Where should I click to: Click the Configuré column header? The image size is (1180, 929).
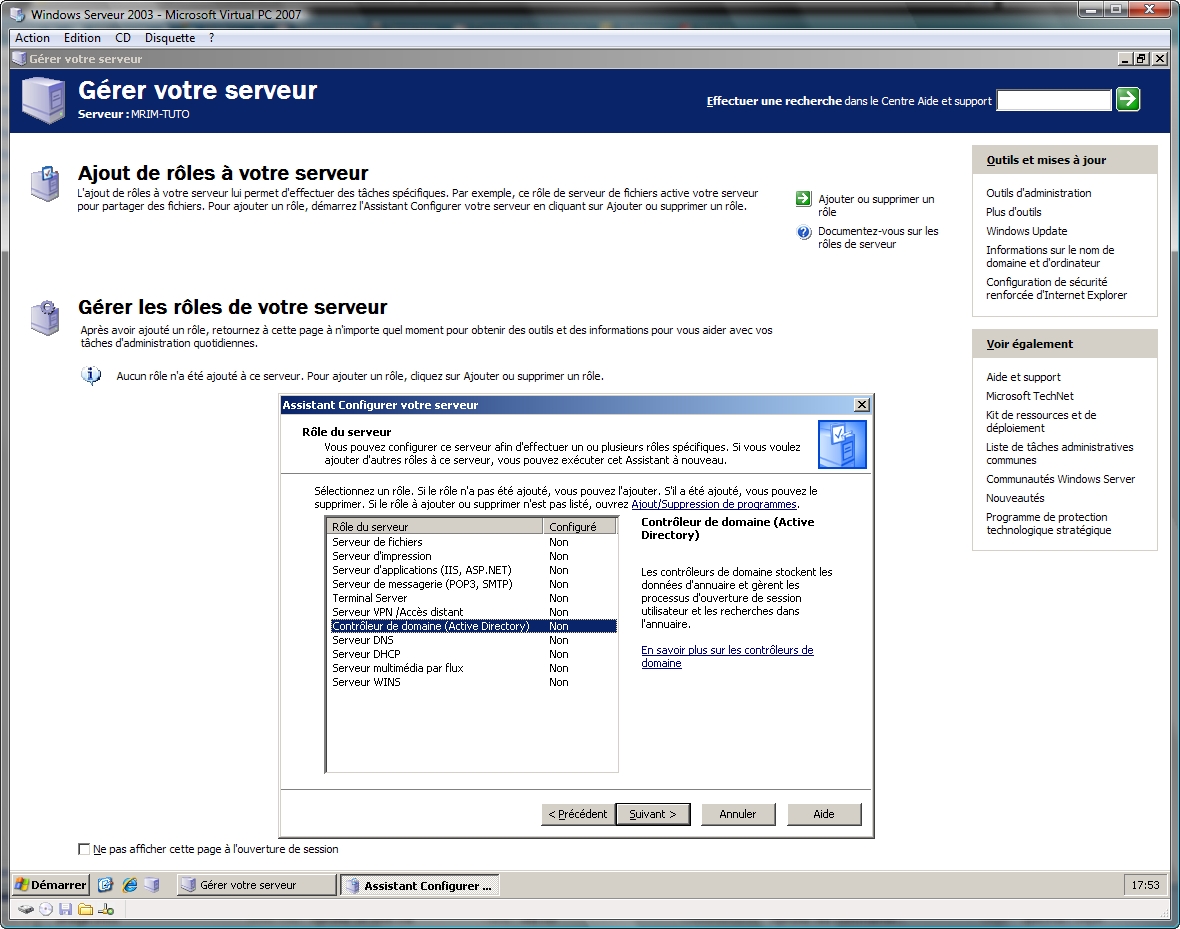point(579,527)
